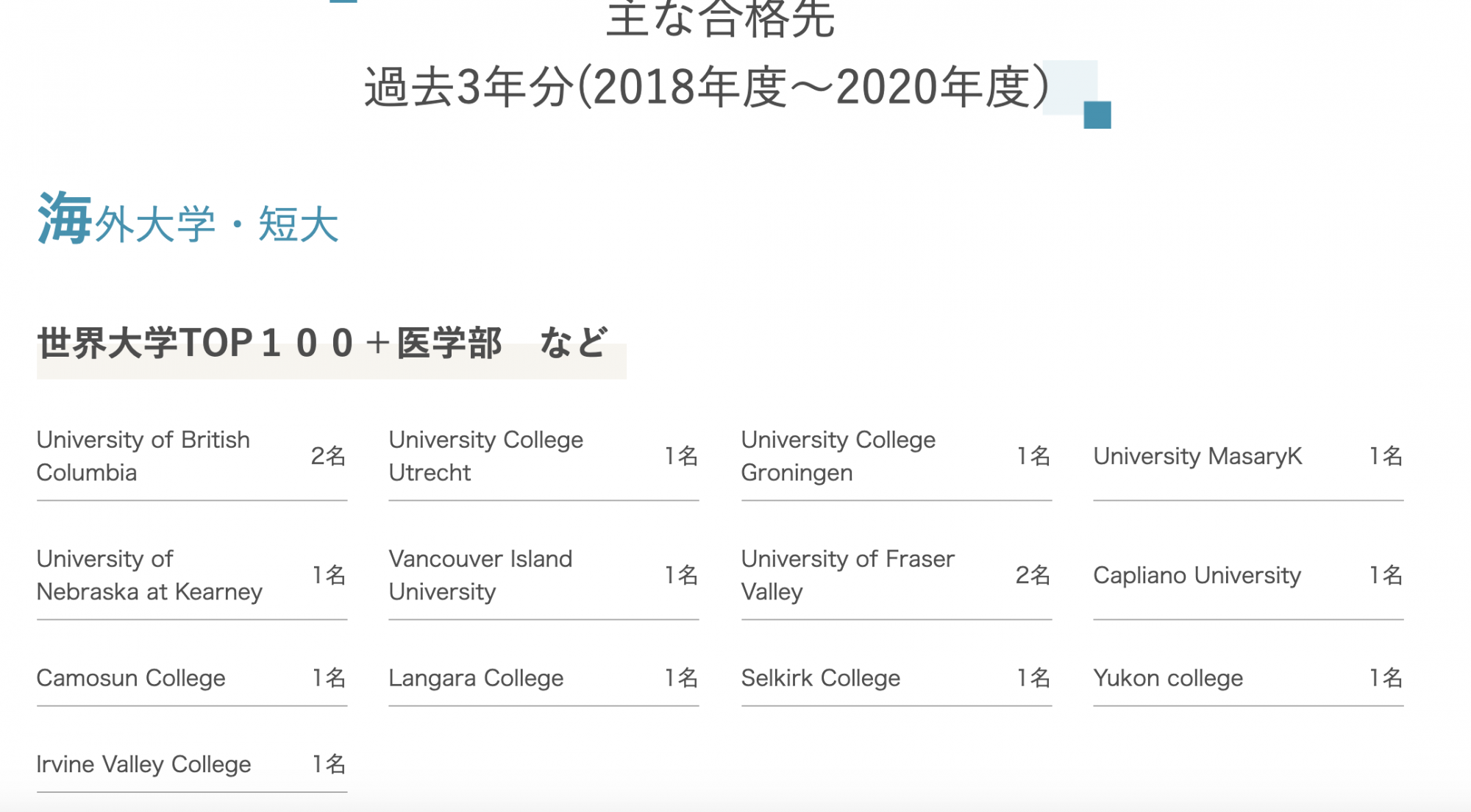Click University College Groningen entry
This screenshot has height=812, width=1471.
click(x=838, y=456)
